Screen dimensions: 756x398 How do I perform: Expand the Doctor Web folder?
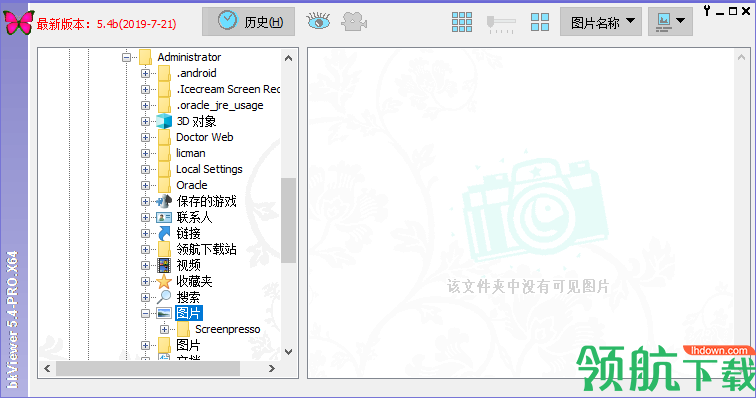click(x=145, y=137)
